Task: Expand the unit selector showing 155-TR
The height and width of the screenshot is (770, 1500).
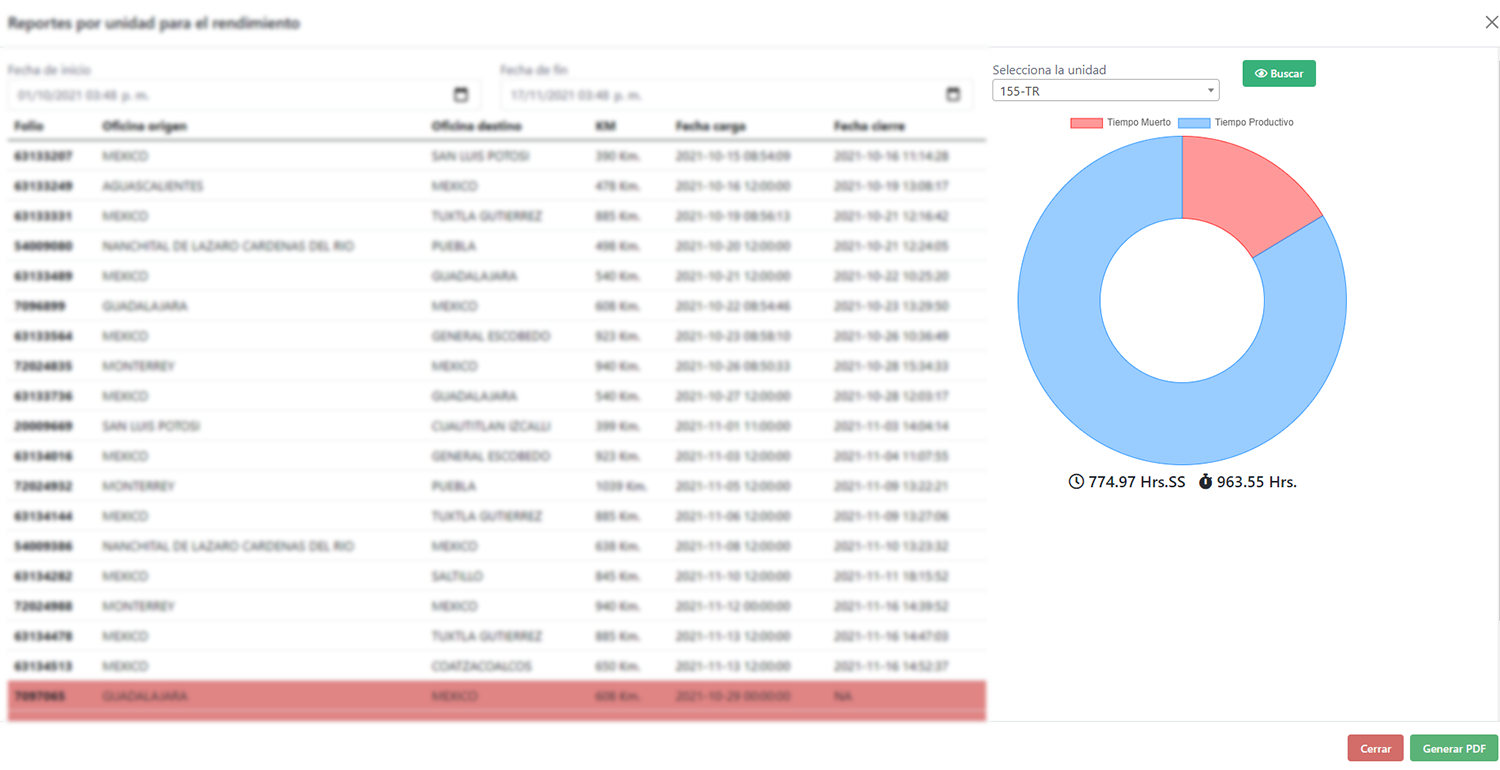Action: [1105, 91]
